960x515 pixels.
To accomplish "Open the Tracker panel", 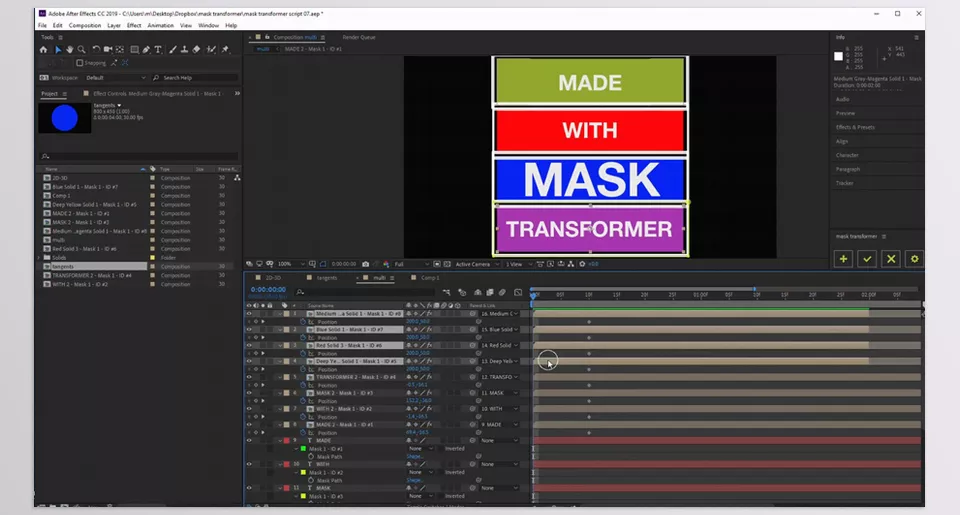I will [x=844, y=183].
